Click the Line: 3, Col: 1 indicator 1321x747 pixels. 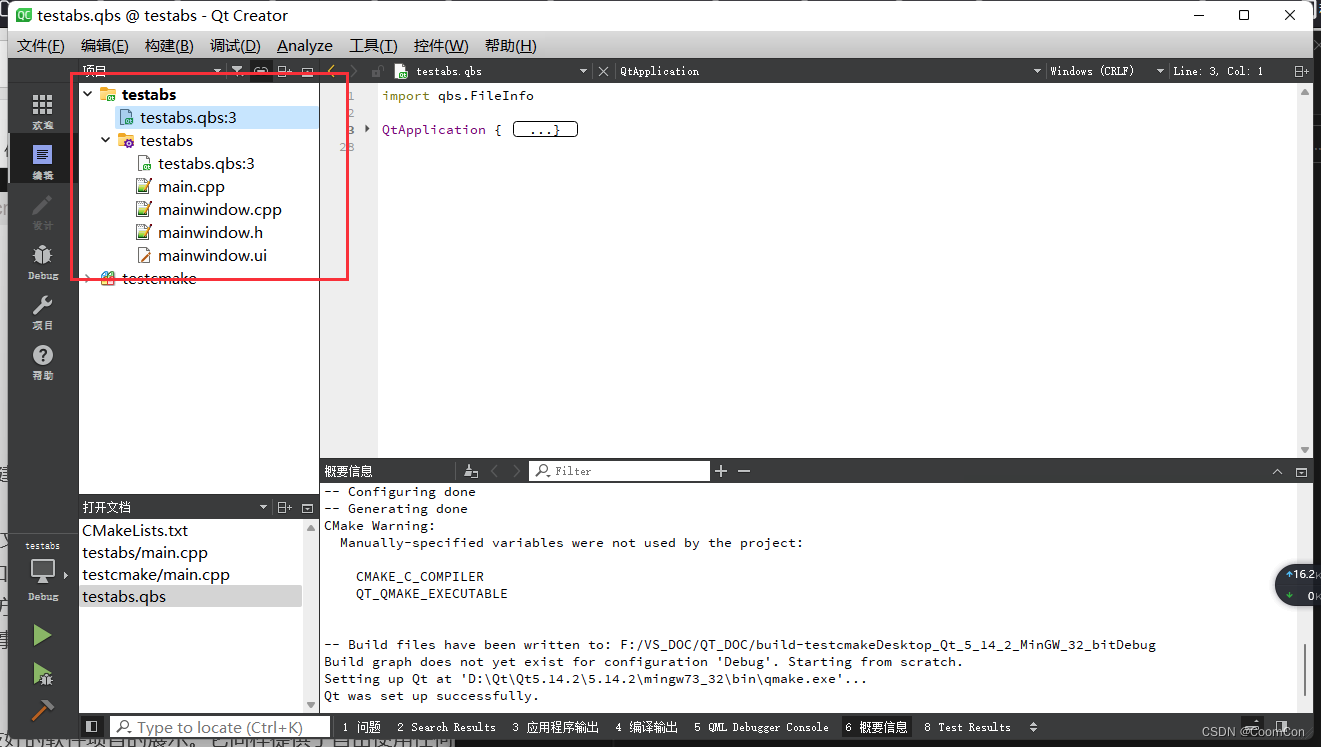[x=1219, y=71]
